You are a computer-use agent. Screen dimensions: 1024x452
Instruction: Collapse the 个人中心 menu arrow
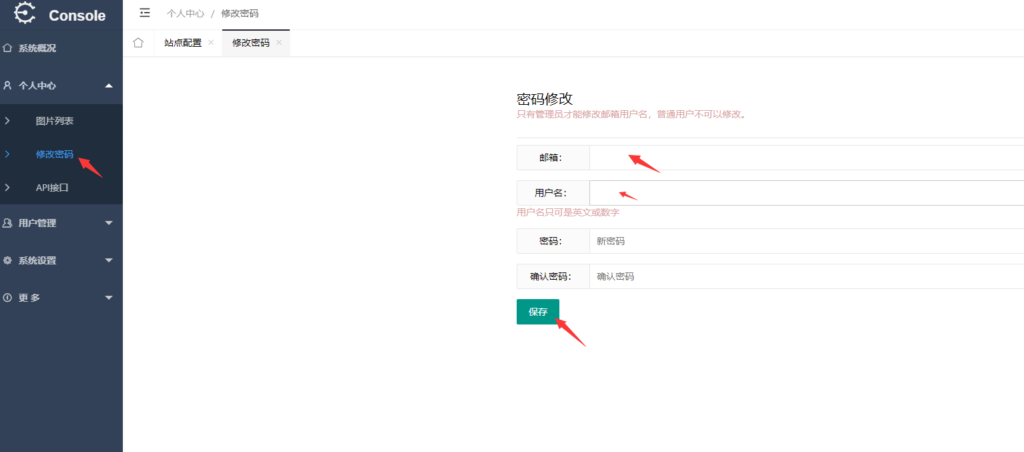pyautogui.click(x=108, y=86)
